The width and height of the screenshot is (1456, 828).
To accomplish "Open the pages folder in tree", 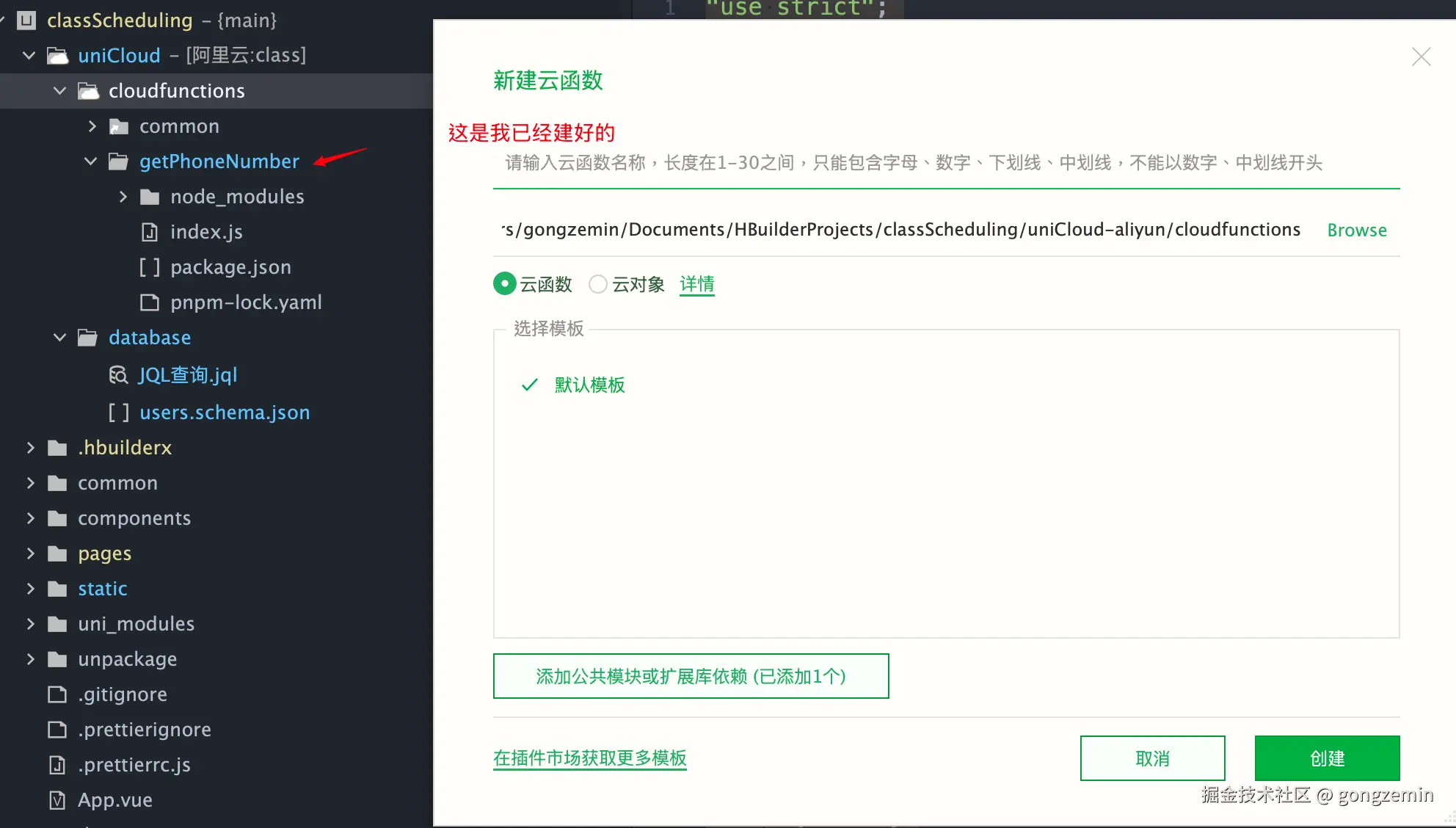I will pyautogui.click(x=104, y=553).
